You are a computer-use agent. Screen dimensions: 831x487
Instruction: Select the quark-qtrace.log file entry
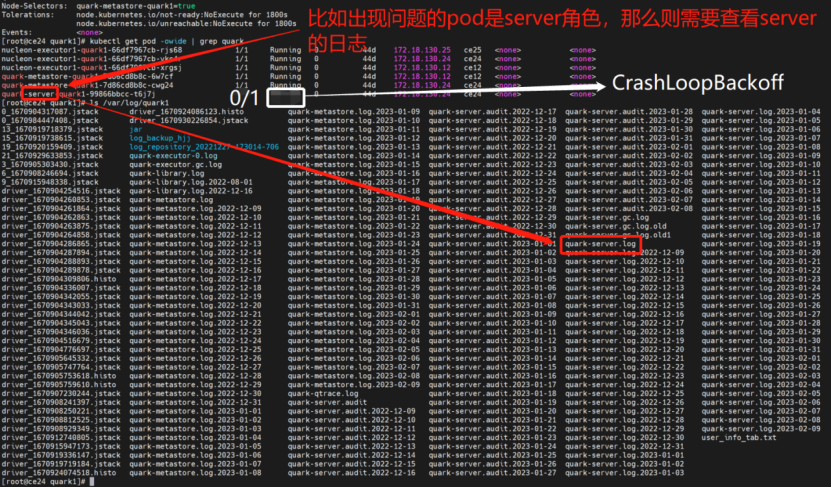323,393
